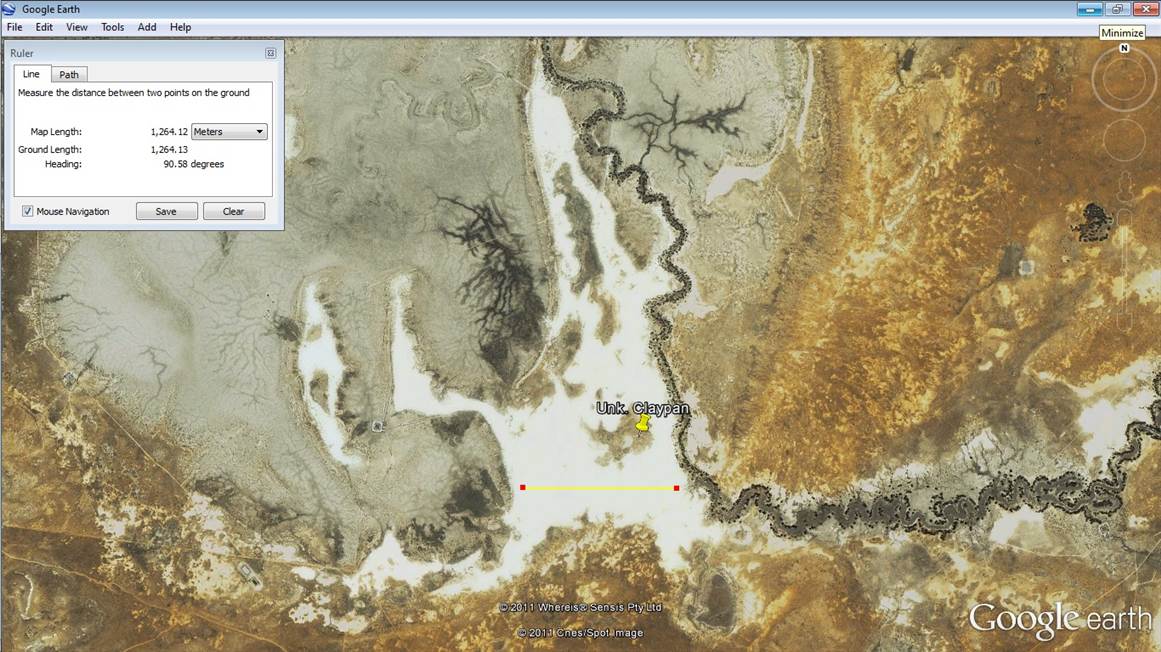Click the North compass indicator
The image size is (1161, 652).
(x=1123, y=47)
